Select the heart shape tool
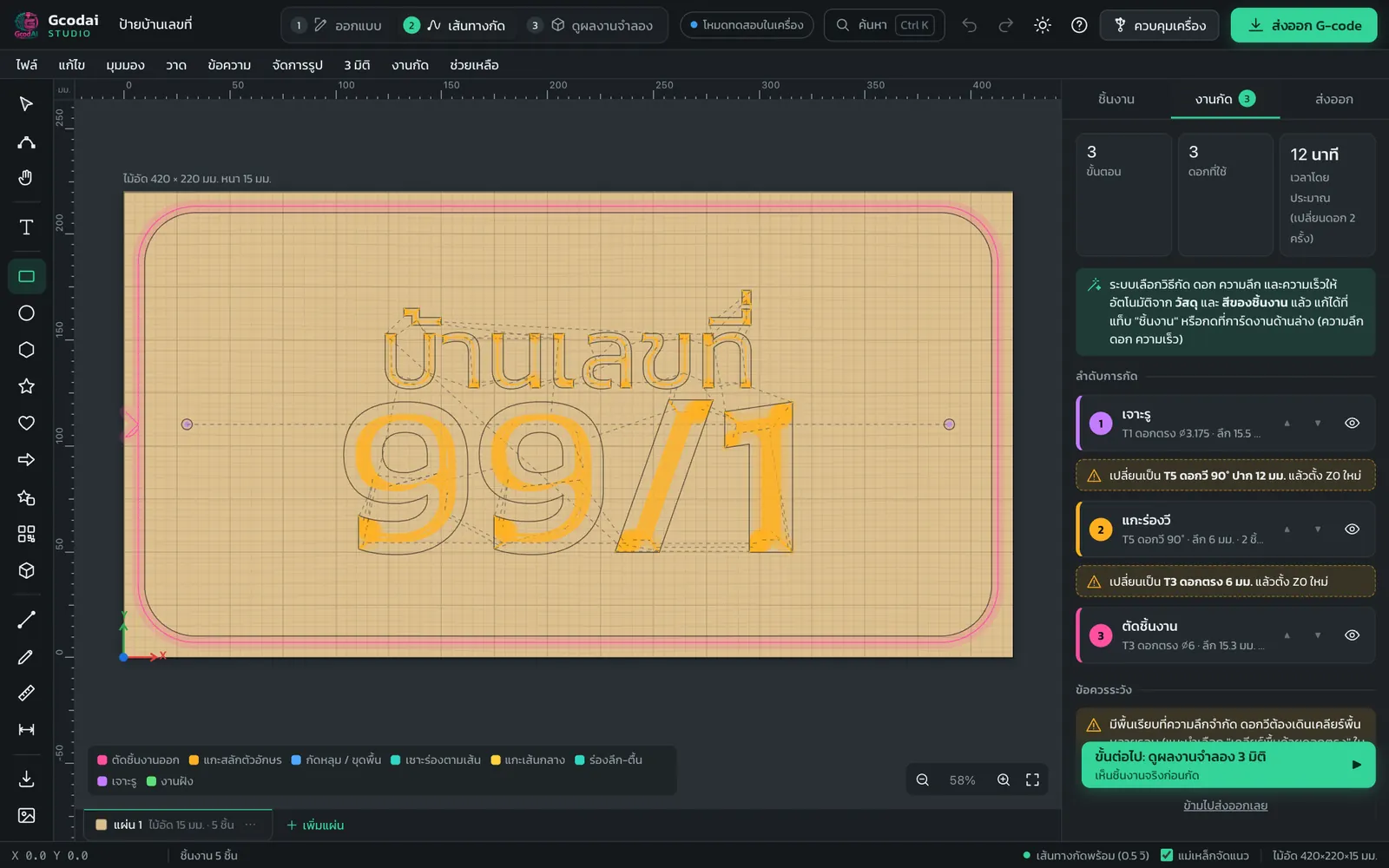Screen dimensions: 1389x868 click(x=26, y=424)
